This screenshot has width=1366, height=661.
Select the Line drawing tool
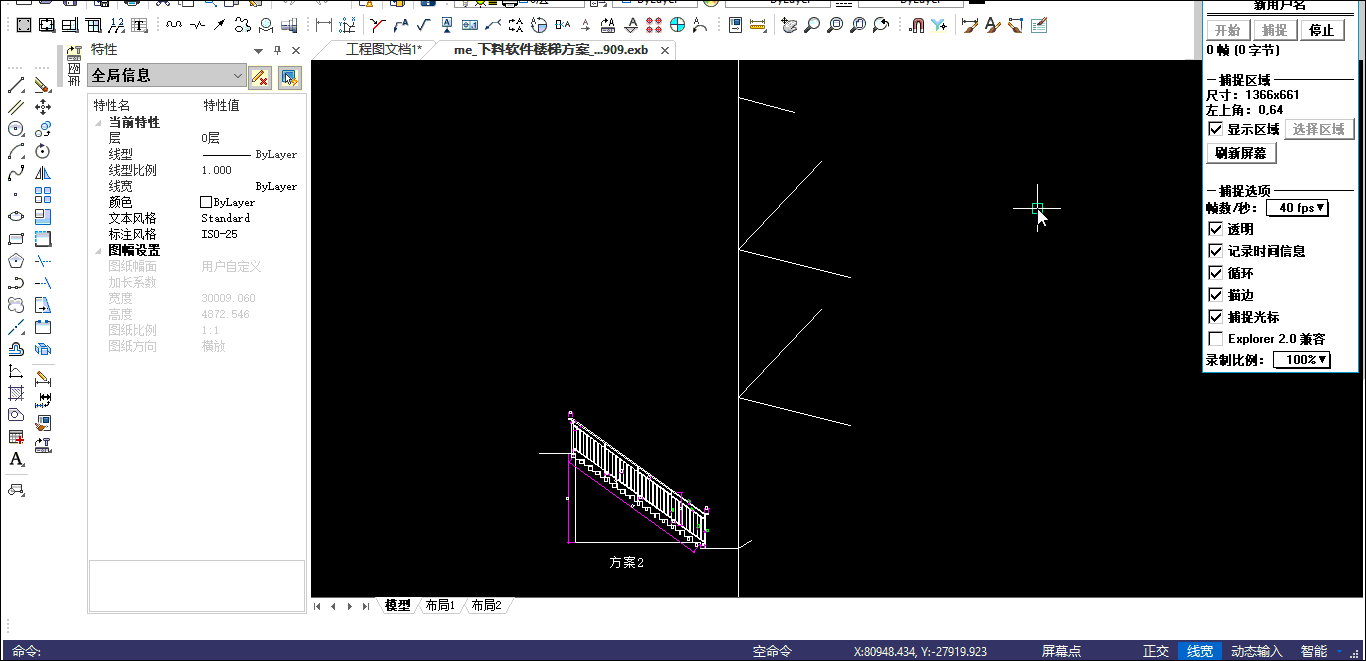coord(16,85)
